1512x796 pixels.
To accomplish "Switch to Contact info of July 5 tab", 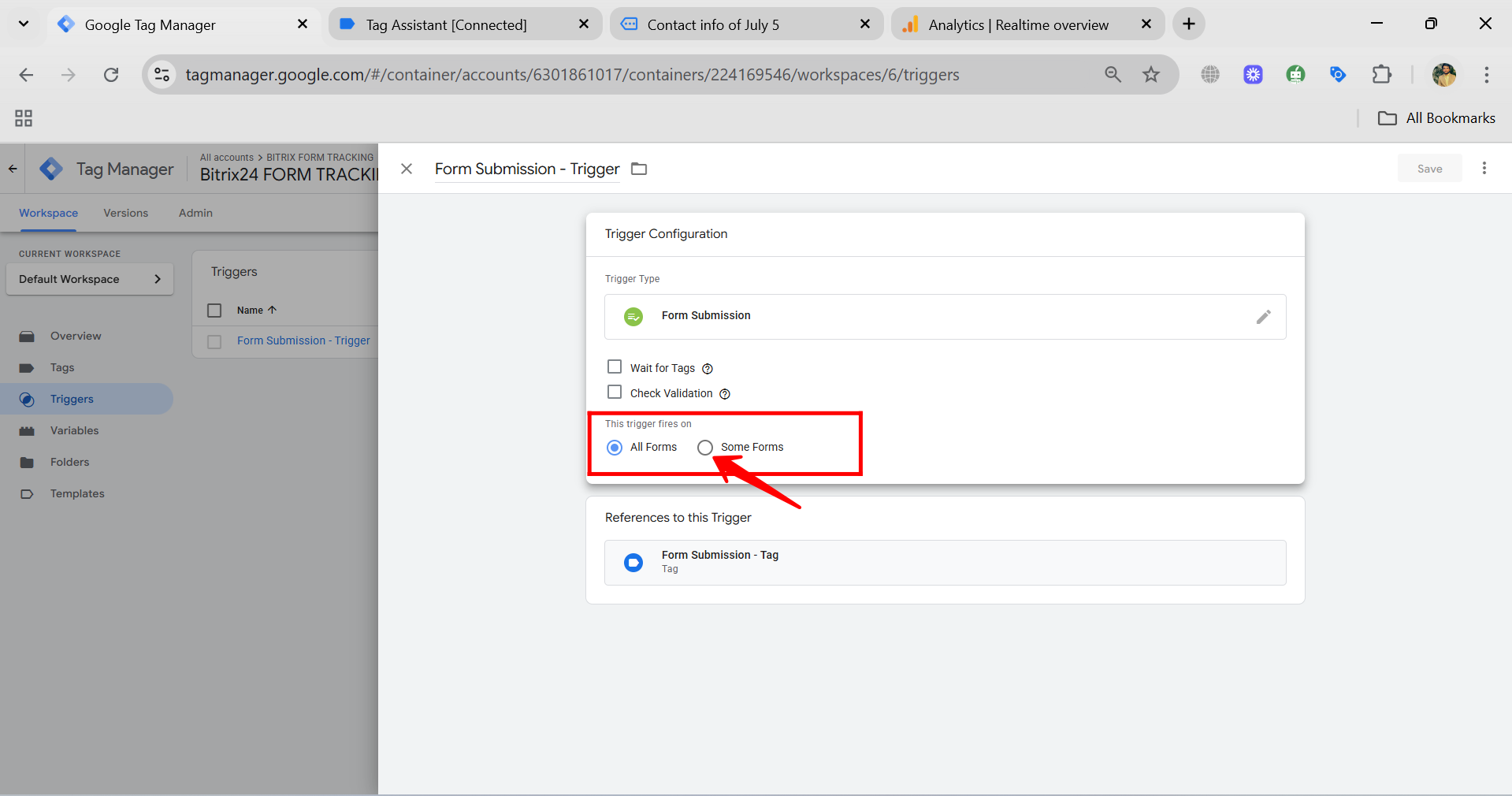I will tap(746, 24).
